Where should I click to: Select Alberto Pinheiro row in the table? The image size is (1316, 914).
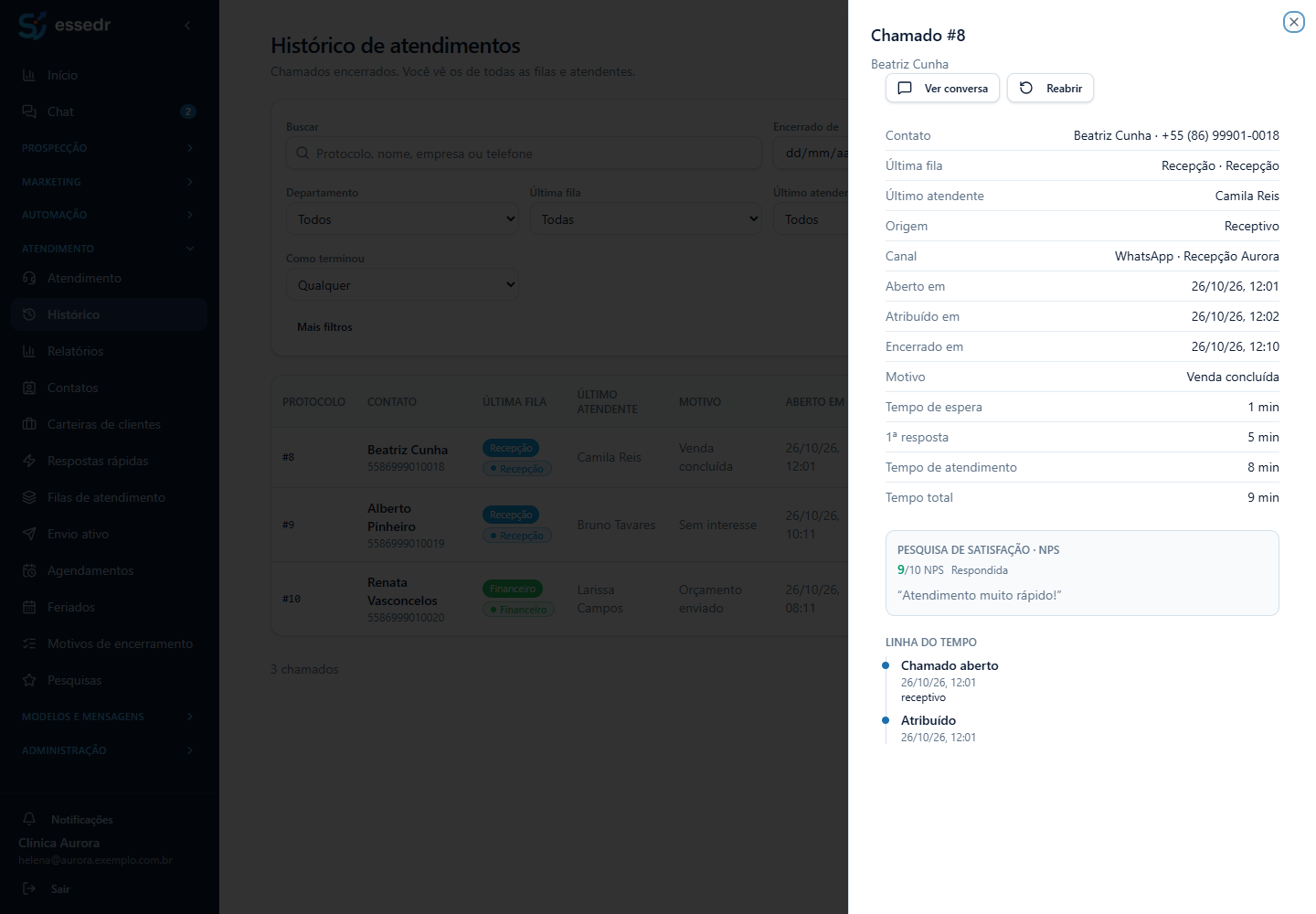click(x=559, y=525)
